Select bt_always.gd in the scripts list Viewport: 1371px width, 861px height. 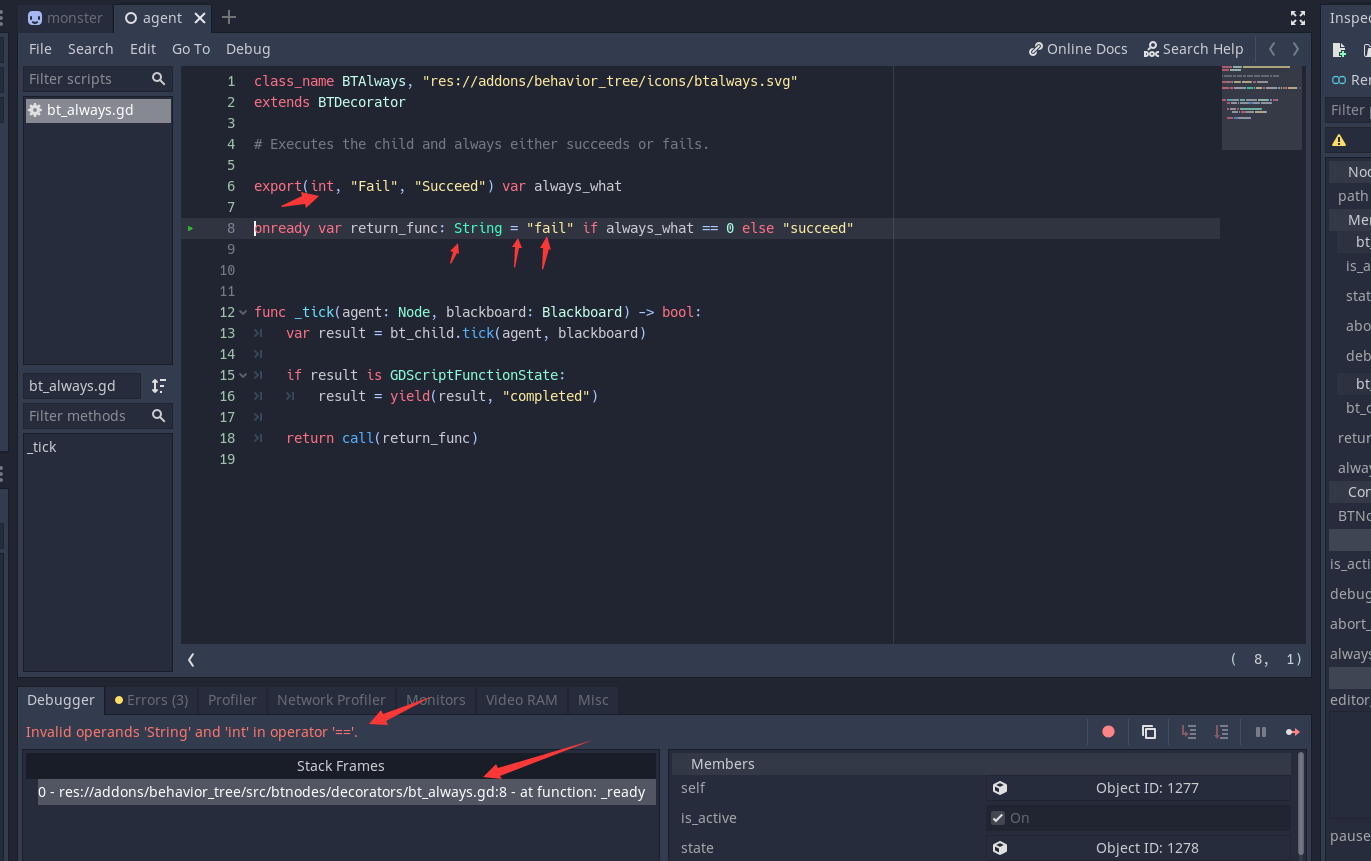coord(98,110)
